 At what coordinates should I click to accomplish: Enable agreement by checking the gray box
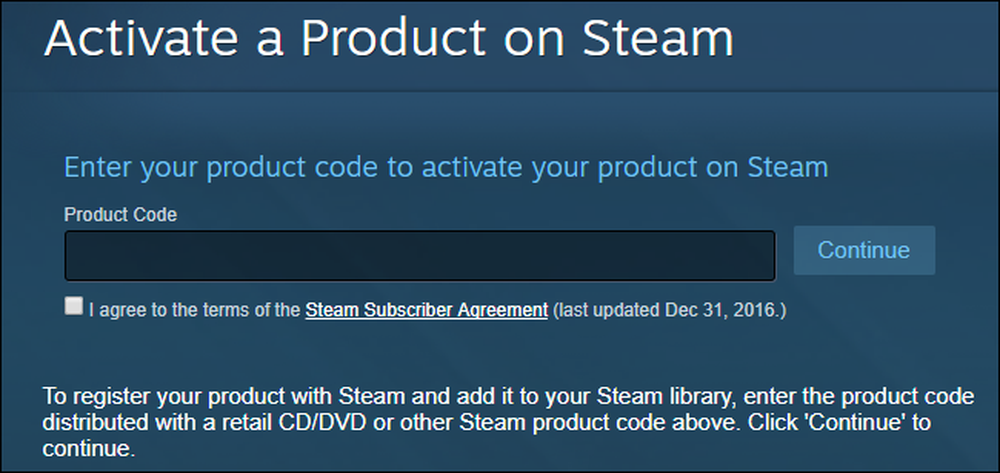click(74, 306)
